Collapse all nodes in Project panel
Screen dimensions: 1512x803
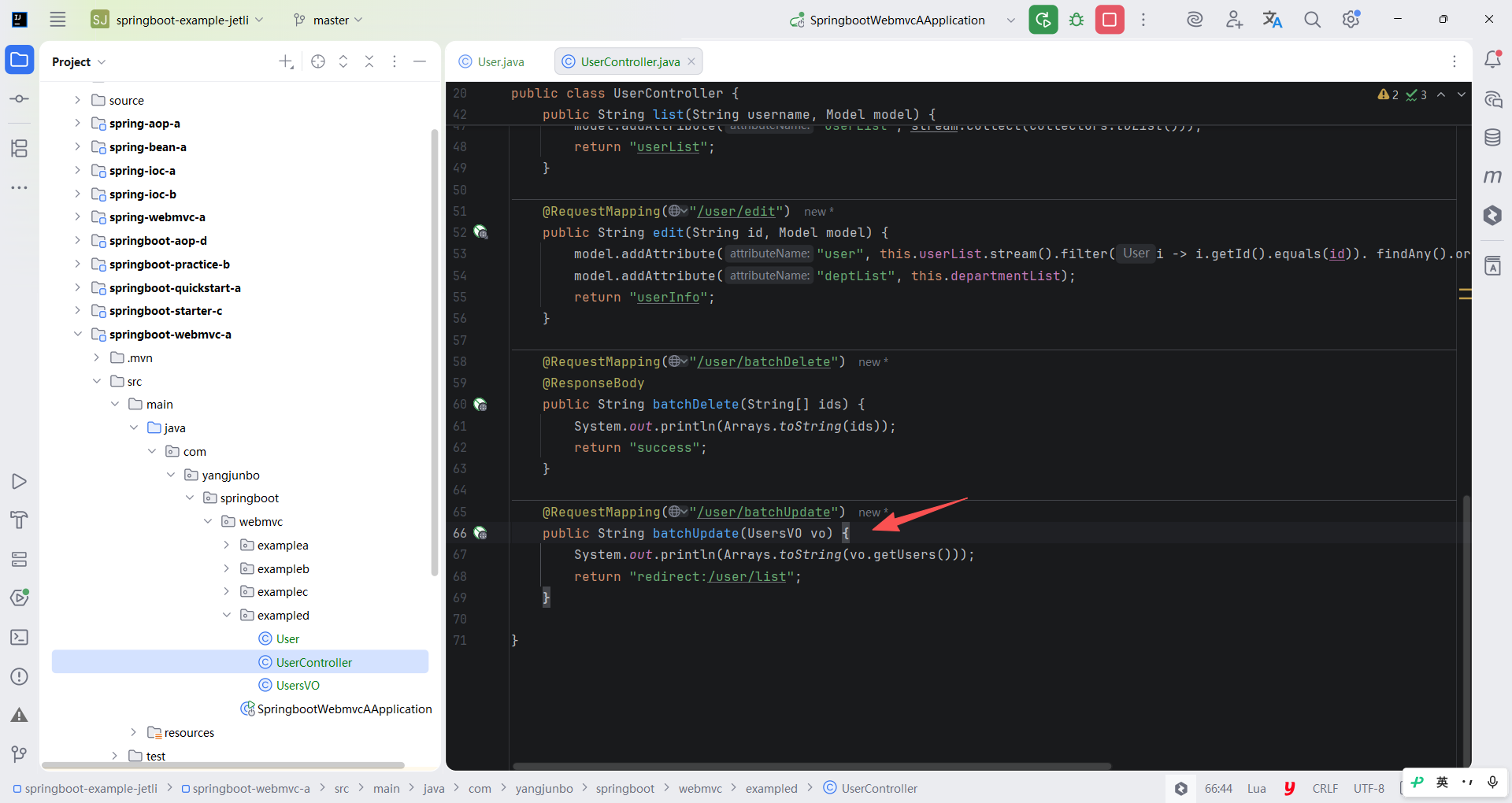(x=369, y=61)
